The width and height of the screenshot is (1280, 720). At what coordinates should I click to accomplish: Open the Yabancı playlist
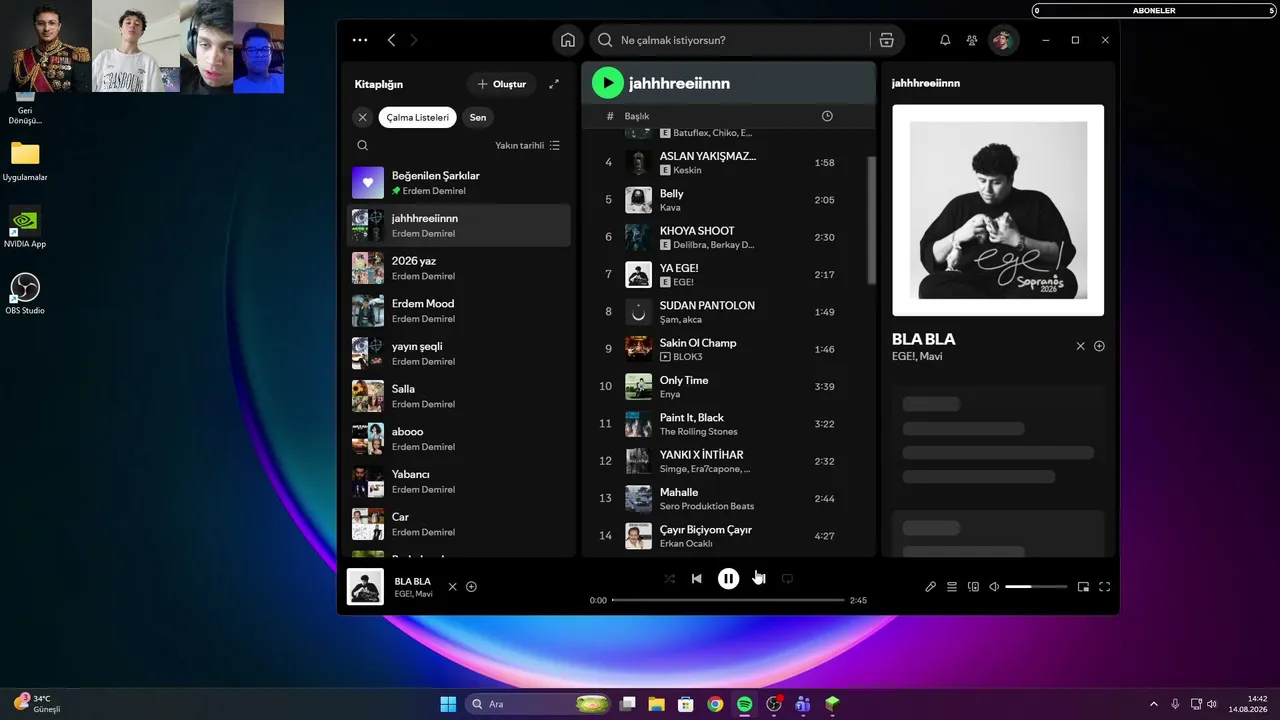458,481
